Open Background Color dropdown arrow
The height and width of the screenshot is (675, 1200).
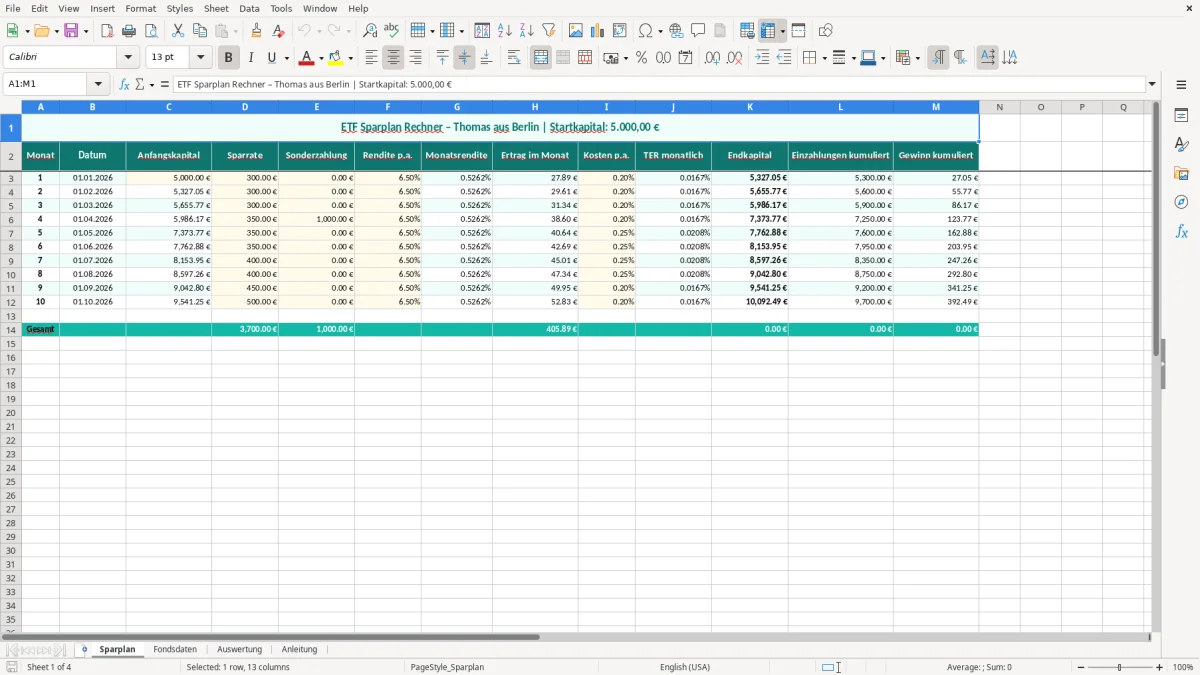[350, 58]
